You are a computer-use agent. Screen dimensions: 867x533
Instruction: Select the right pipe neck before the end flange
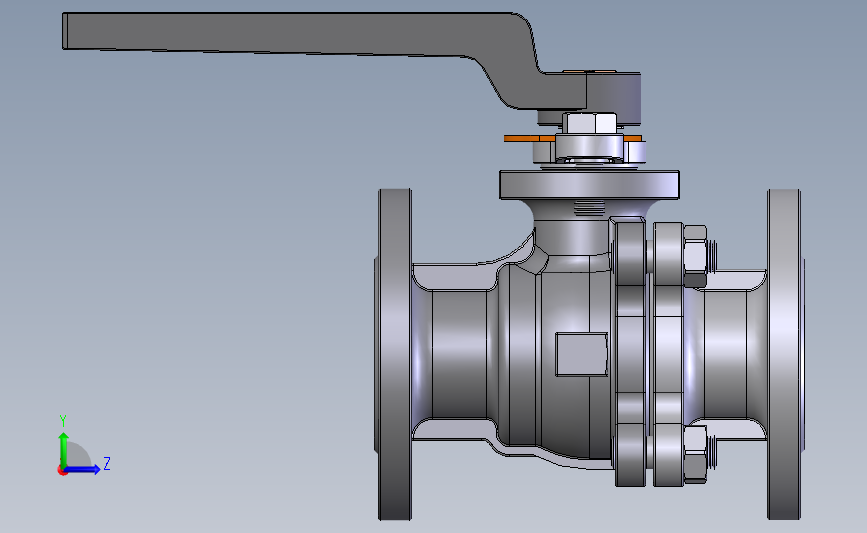725,354
